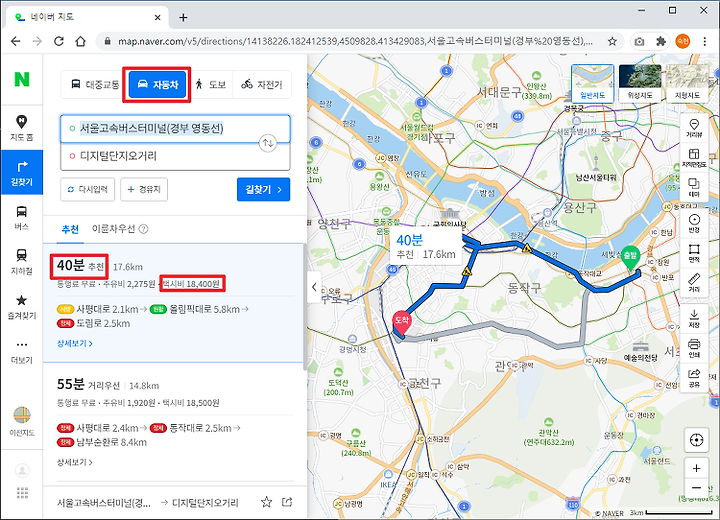Click the destination field 디지털단지오거리
Image resolution: width=720 pixels, height=520 pixels.
coord(175,156)
